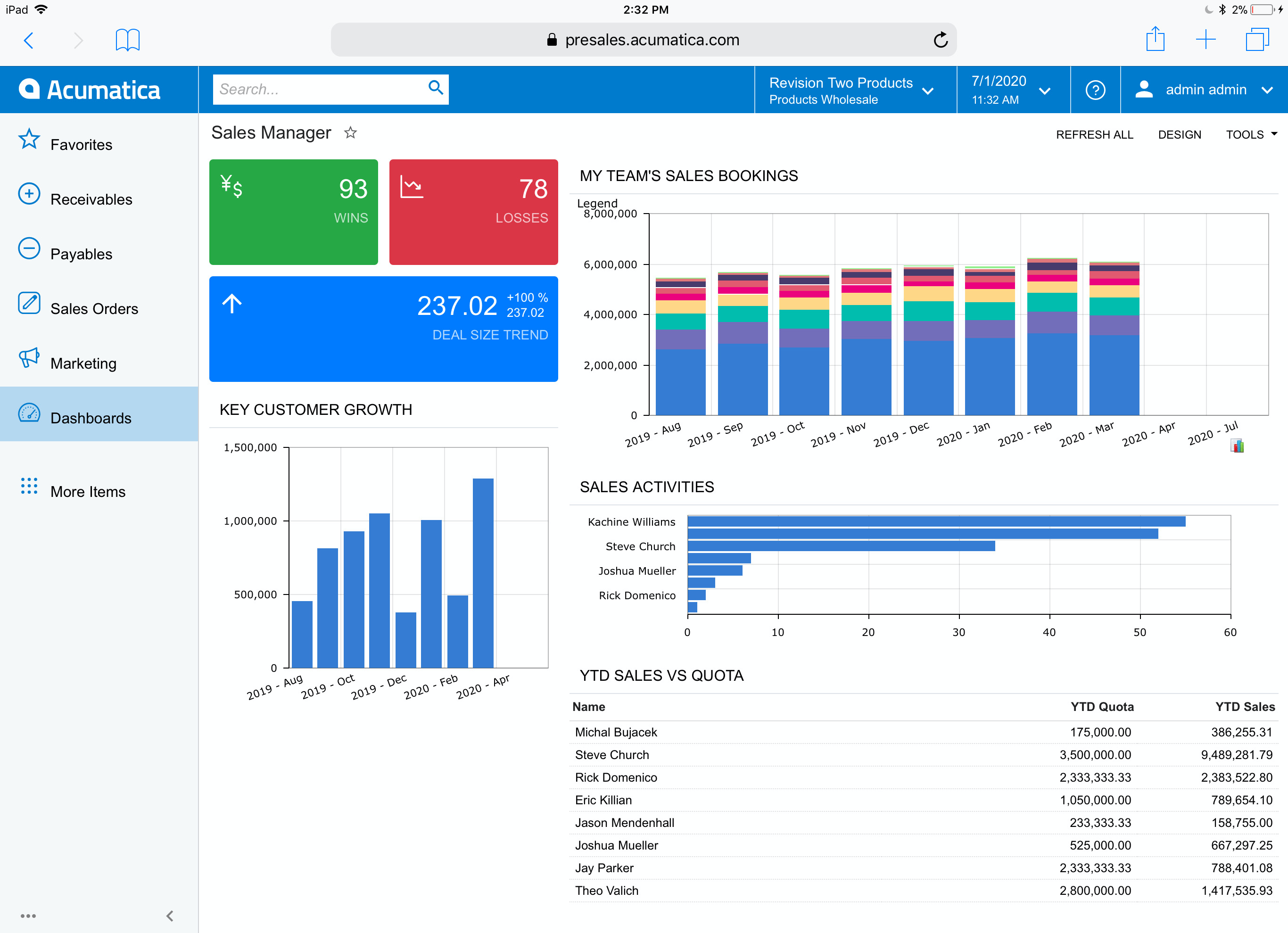
Task: Open More Items grid icon
Action: (x=29, y=487)
